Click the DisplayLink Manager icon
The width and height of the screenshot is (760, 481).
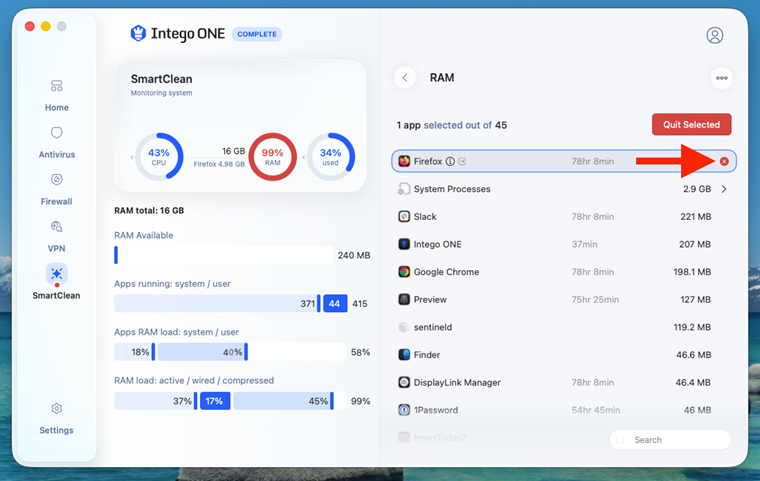click(x=404, y=382)
